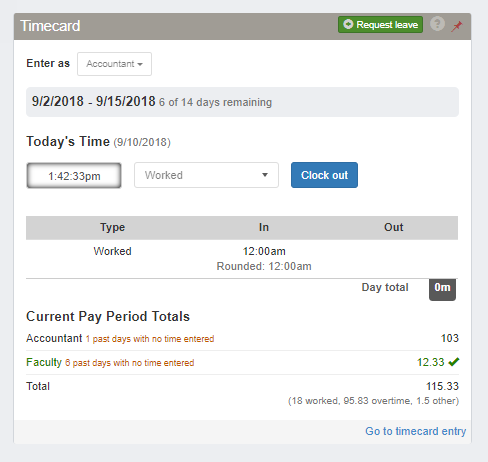Click the green checkmark beside 12.33

[454, 362]
